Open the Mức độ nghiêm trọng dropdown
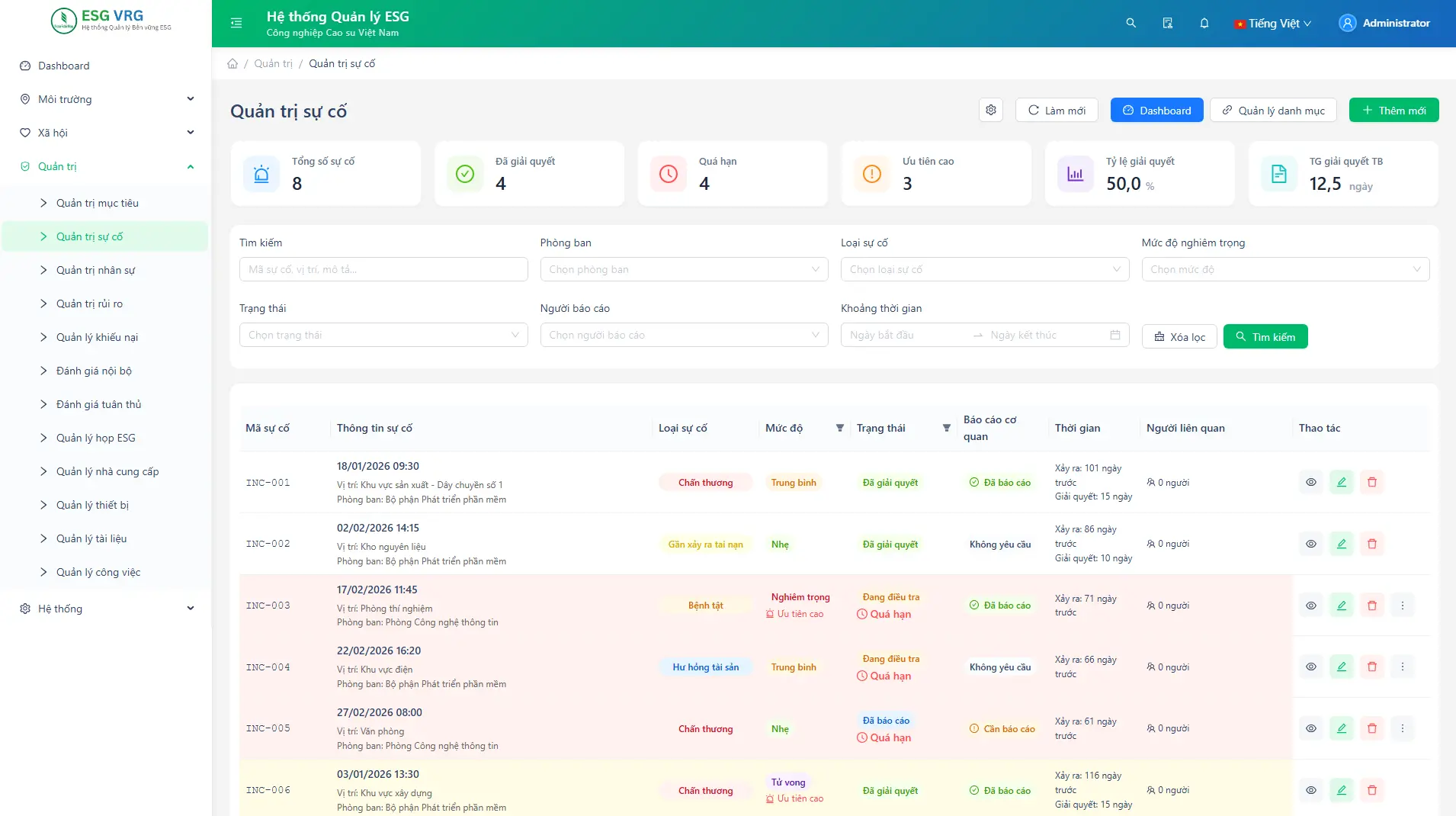The height and width of the screenshot is (816, 1456). coord(1285,269)
